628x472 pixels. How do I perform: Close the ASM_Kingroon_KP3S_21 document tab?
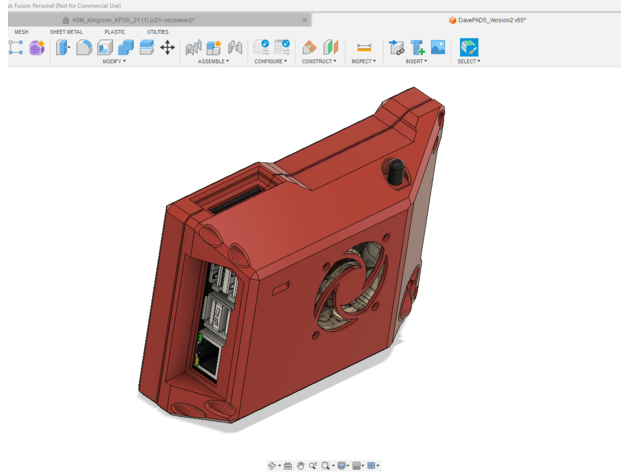pyautogui.click(x=305, y=20)
